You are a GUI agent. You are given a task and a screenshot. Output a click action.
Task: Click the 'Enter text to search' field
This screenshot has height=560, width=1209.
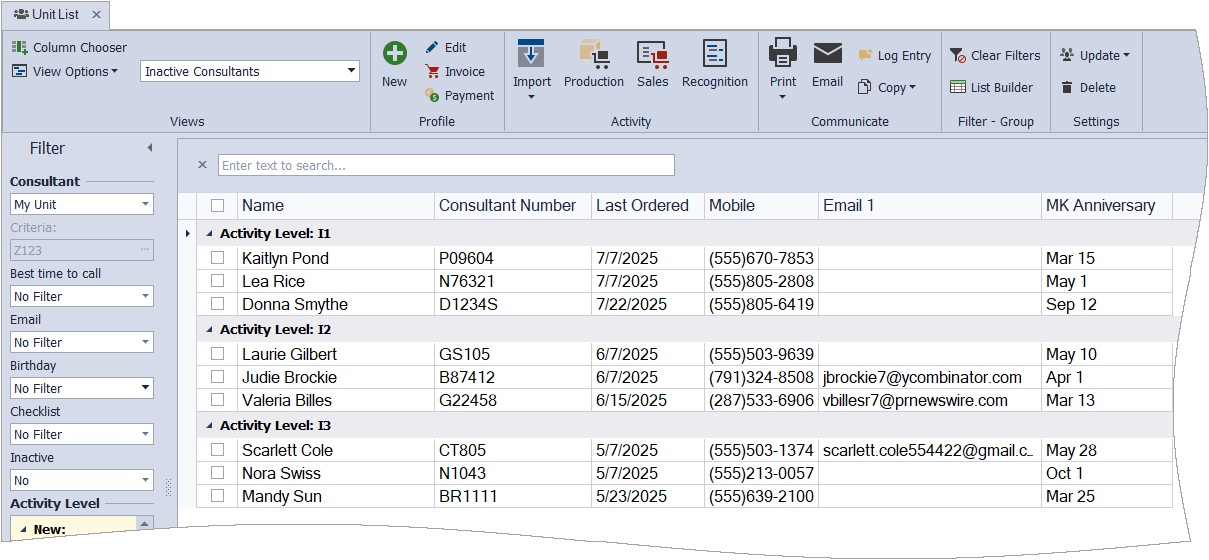pos(446,165)
